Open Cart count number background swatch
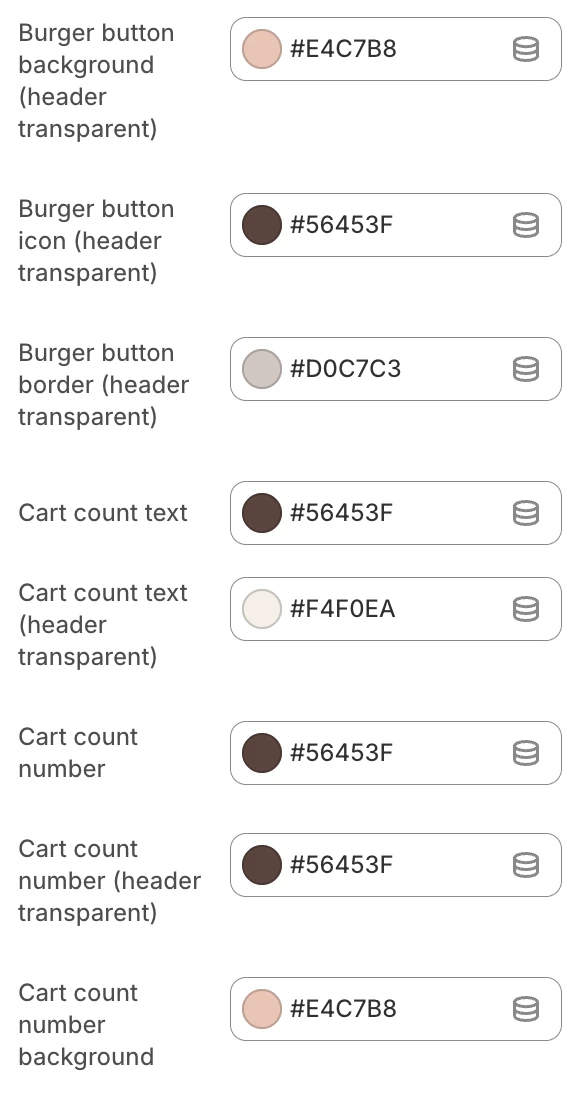 click(262, 1009)
